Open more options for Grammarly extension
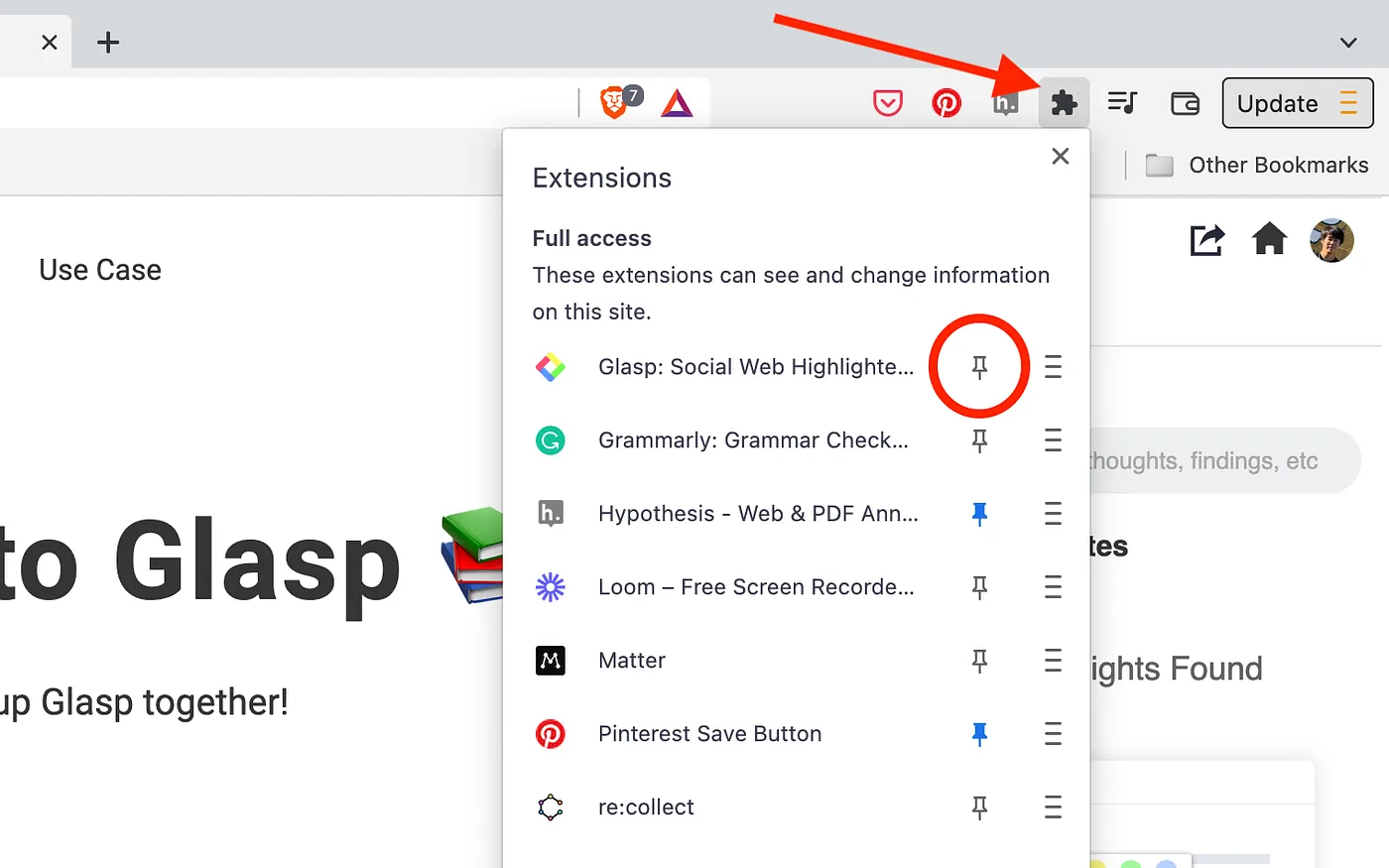 click(x=1053, y=440)
